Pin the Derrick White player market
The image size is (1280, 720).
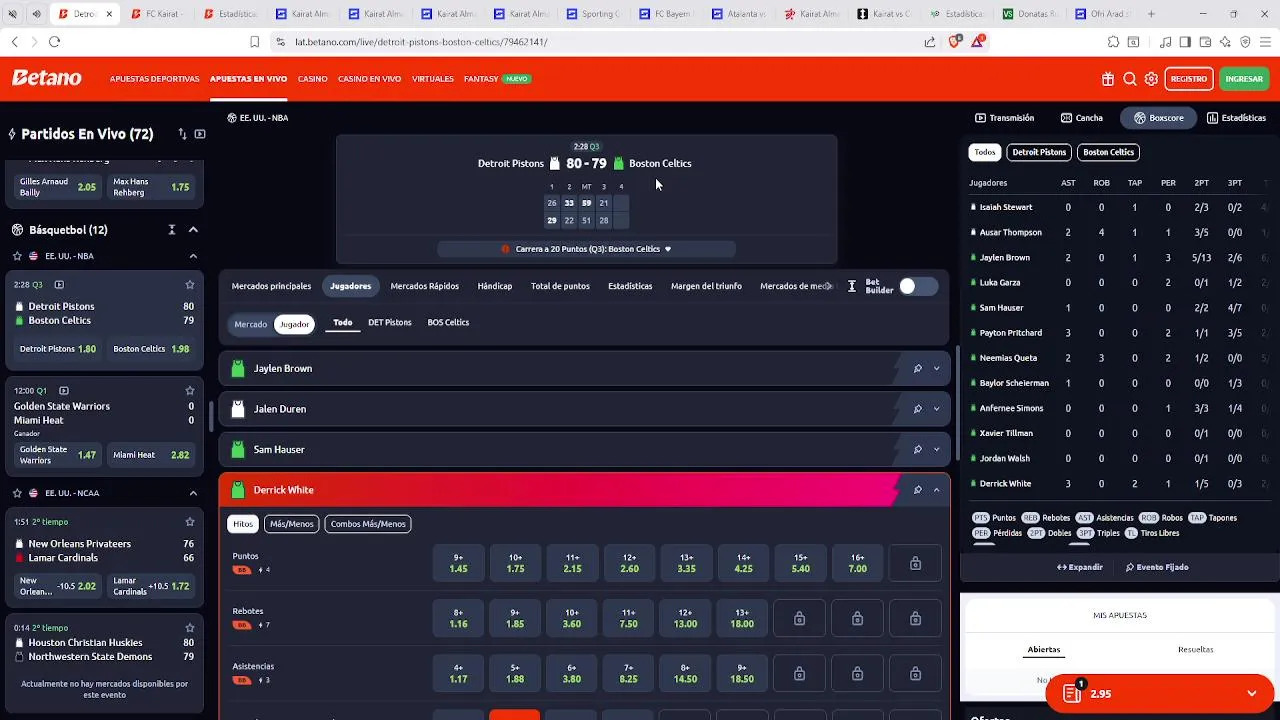917,490
